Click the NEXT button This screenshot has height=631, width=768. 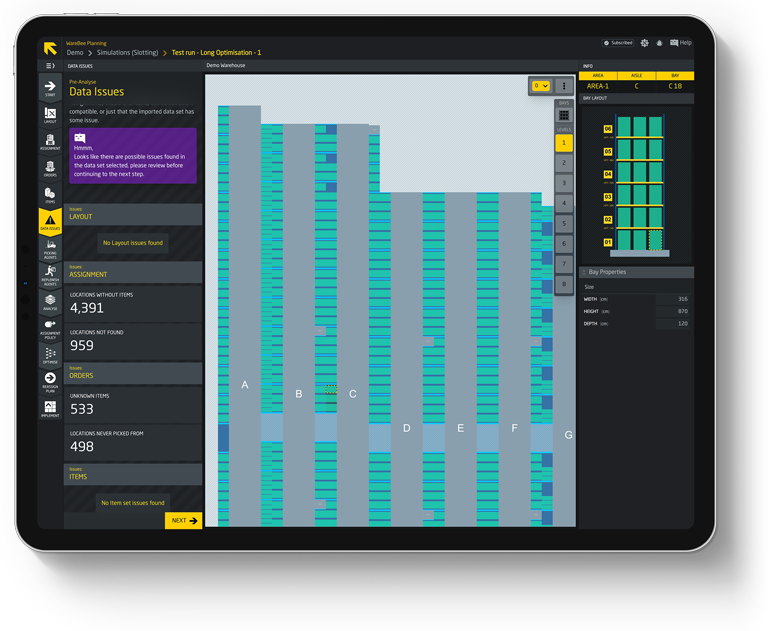[184, 520]
